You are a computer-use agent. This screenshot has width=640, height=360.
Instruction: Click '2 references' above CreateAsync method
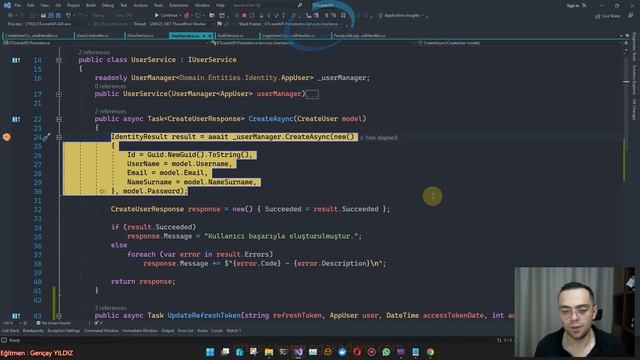coord(110,111)
